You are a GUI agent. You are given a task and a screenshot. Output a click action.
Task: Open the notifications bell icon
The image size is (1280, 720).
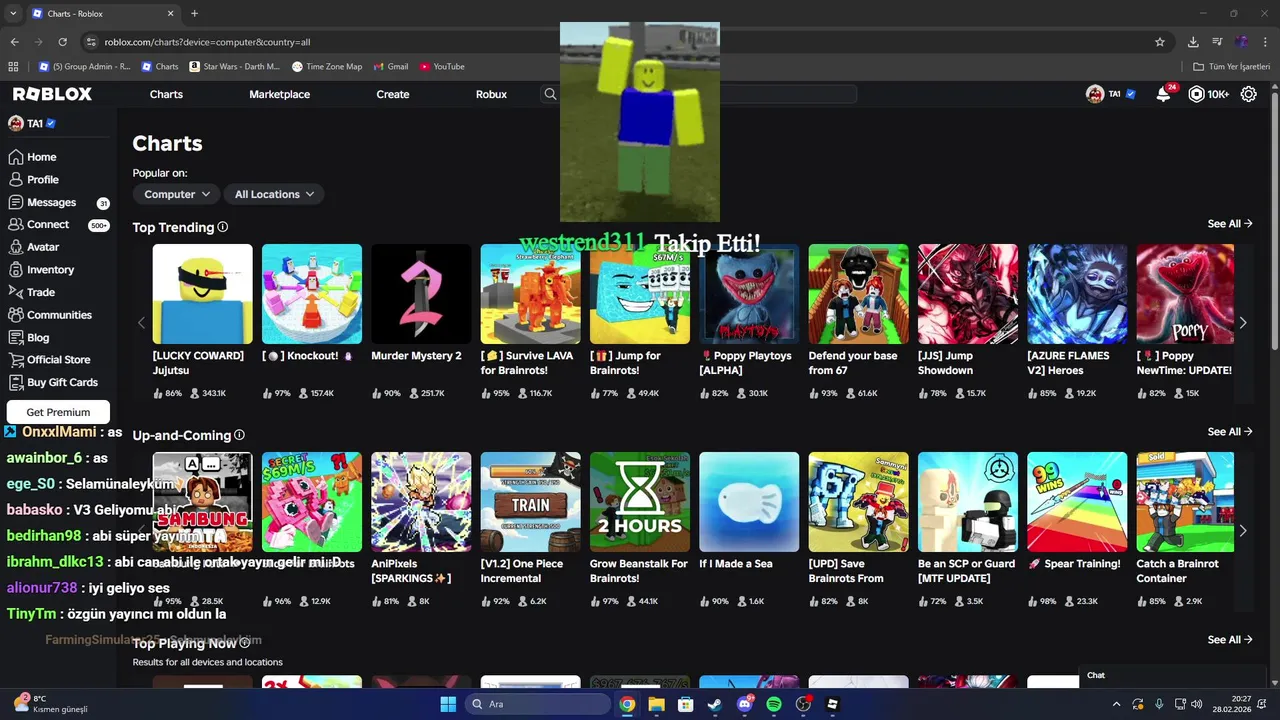(1163, 94)
